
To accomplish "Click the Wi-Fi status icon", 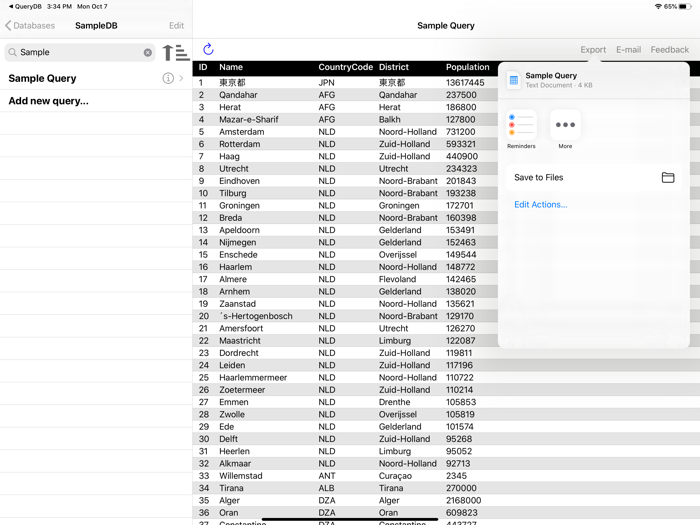I will click(x=658, y=6).
